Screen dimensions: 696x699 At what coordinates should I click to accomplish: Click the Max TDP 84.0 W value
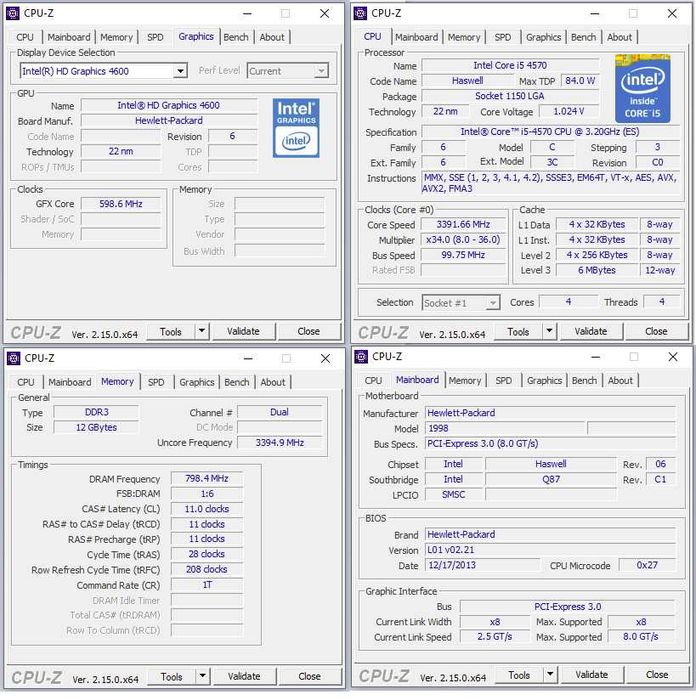580,81
